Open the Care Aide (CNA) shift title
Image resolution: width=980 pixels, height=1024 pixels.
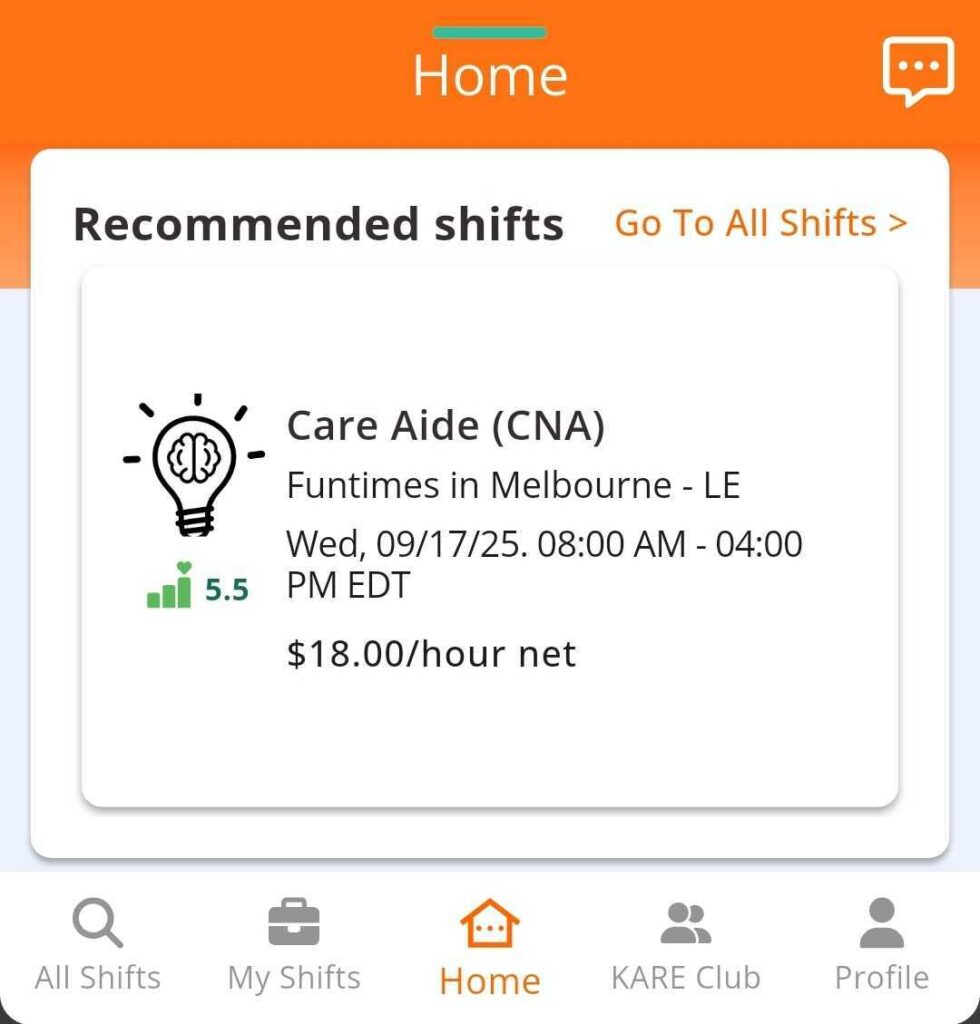(x=446, y=426)
